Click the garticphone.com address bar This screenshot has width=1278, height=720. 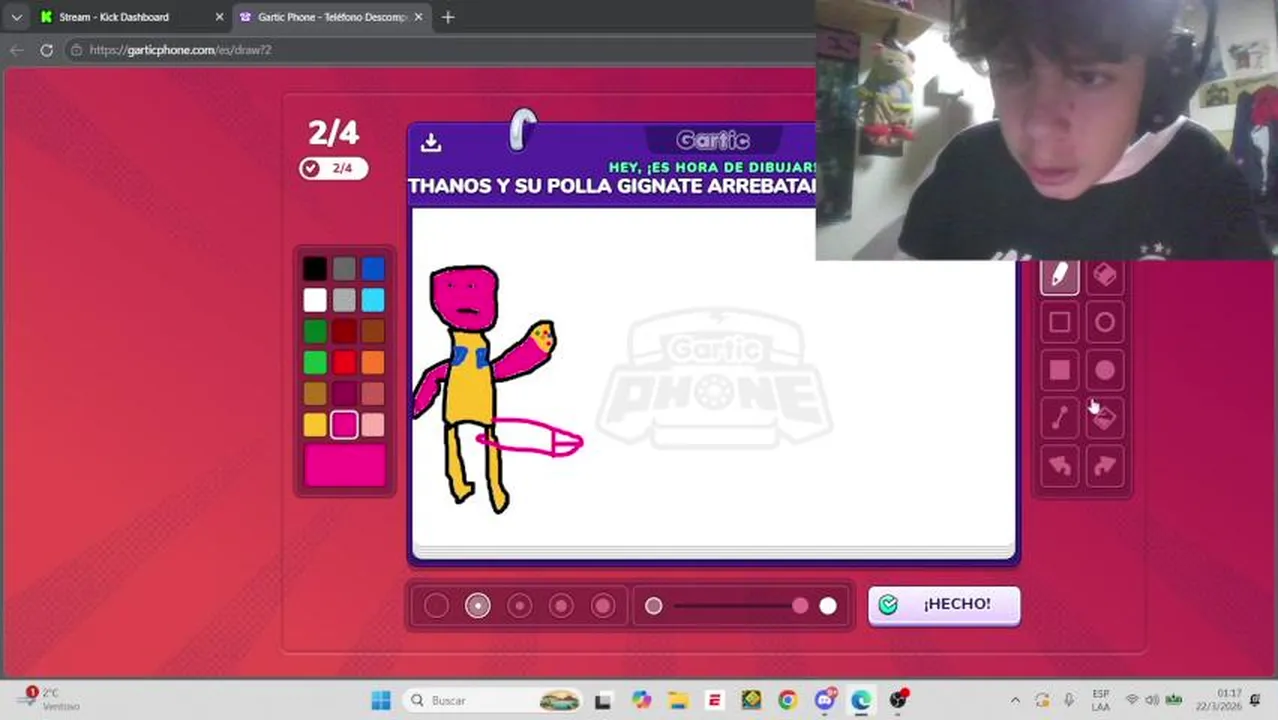point(440,50)
